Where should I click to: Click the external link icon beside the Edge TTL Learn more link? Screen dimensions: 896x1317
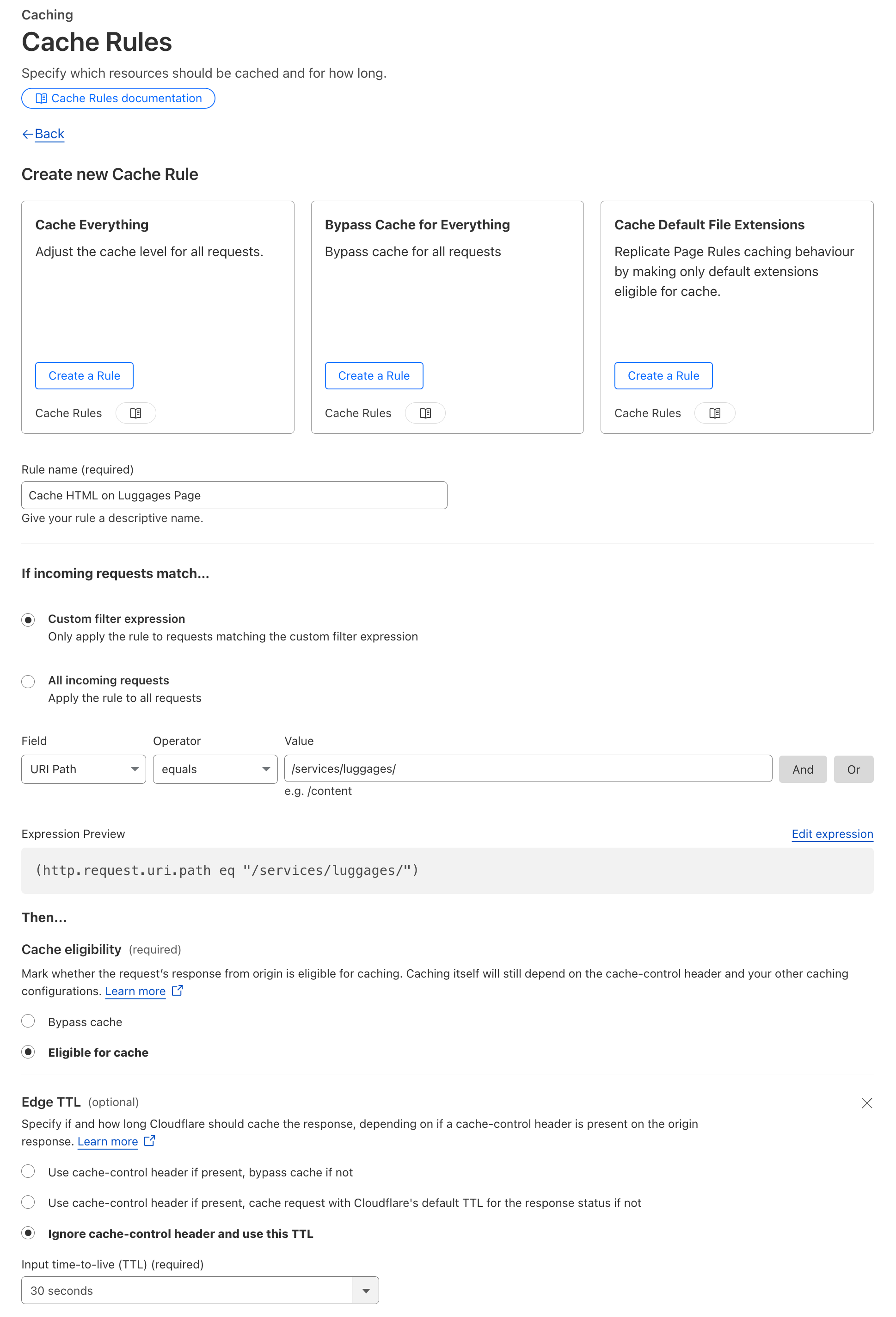tap(150, 1141)
